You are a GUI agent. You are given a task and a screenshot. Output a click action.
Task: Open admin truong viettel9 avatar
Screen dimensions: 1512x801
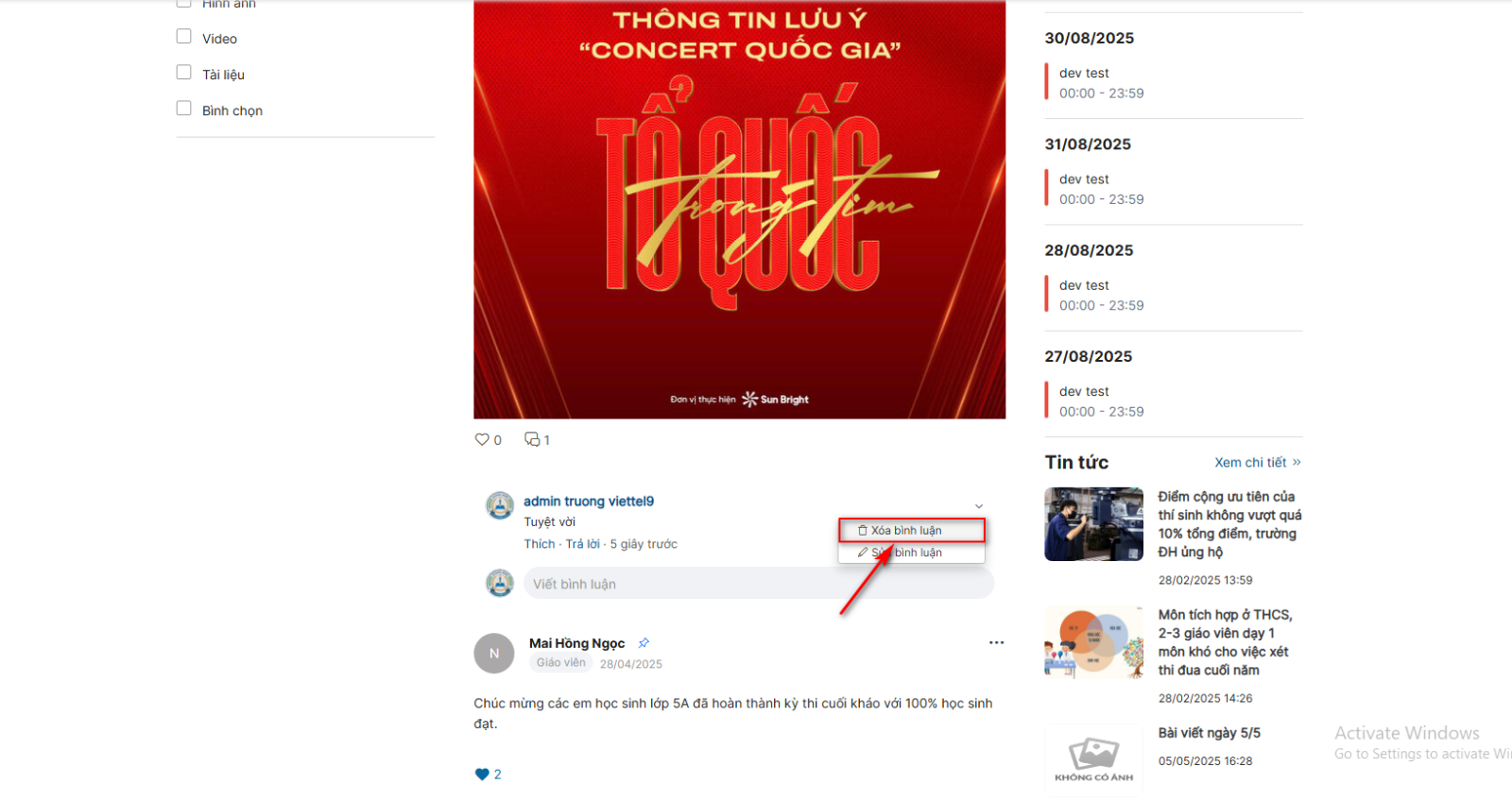coord(499,506)
